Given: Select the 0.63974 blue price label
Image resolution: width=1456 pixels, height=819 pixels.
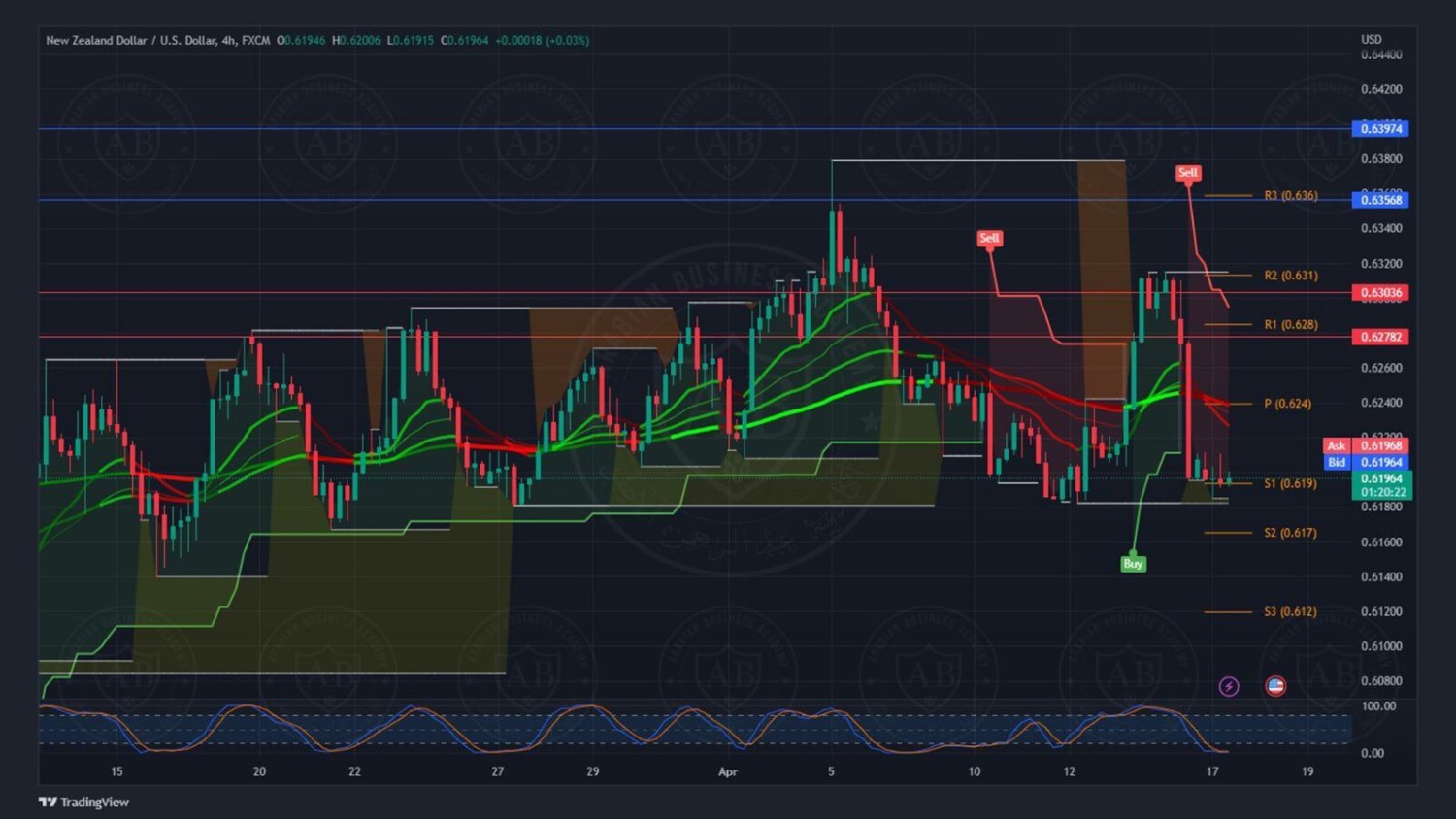Looking at the screenshot, I should [1380, 128].
